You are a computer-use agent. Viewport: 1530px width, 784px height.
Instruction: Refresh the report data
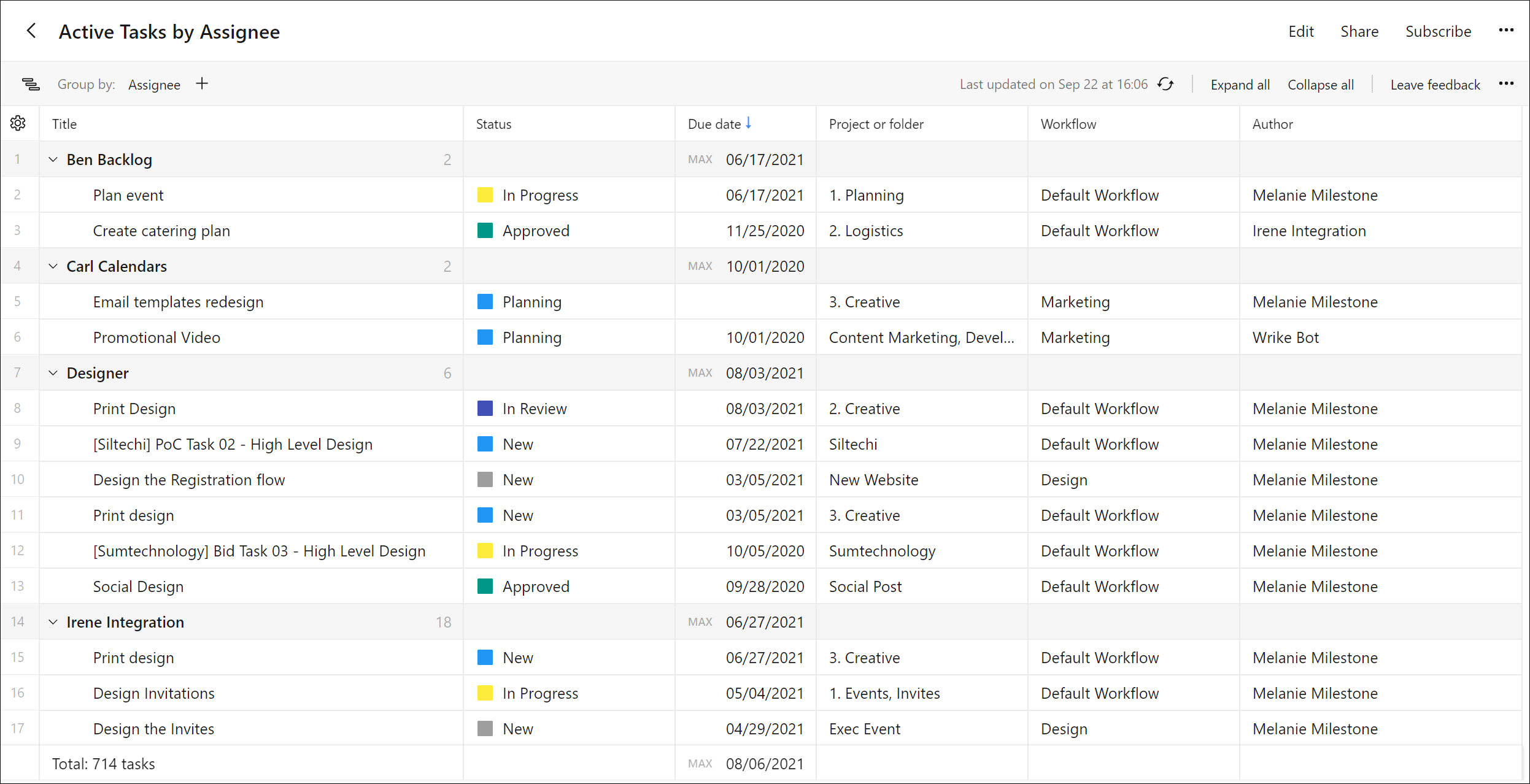tap(1165, 84)
